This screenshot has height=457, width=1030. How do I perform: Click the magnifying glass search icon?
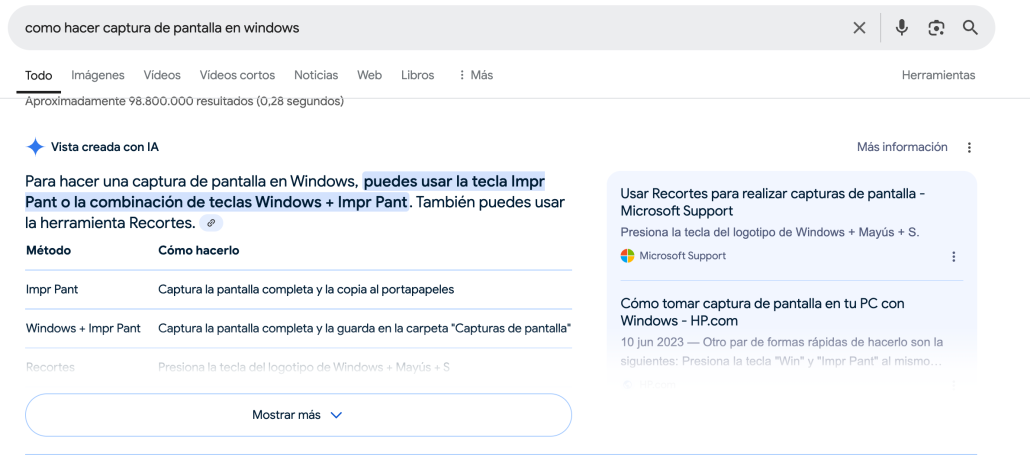(970, 28)
